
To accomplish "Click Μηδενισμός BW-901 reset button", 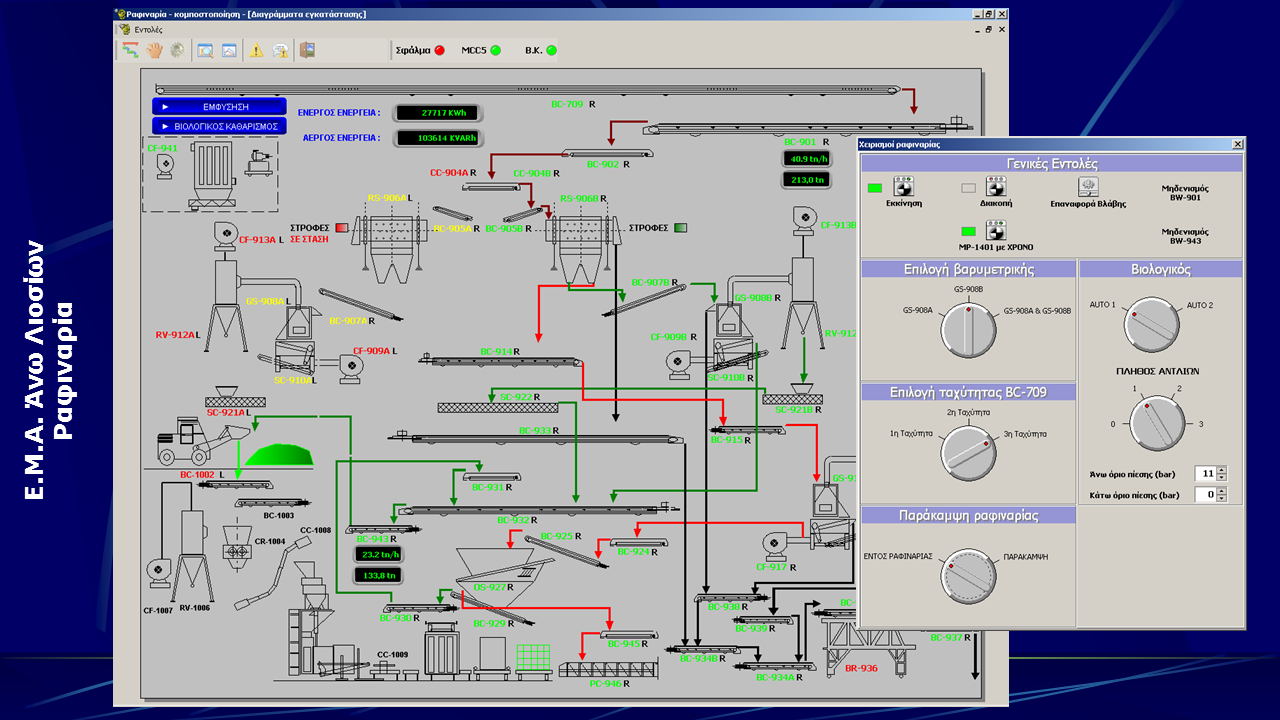I will tap(1185, 193).
